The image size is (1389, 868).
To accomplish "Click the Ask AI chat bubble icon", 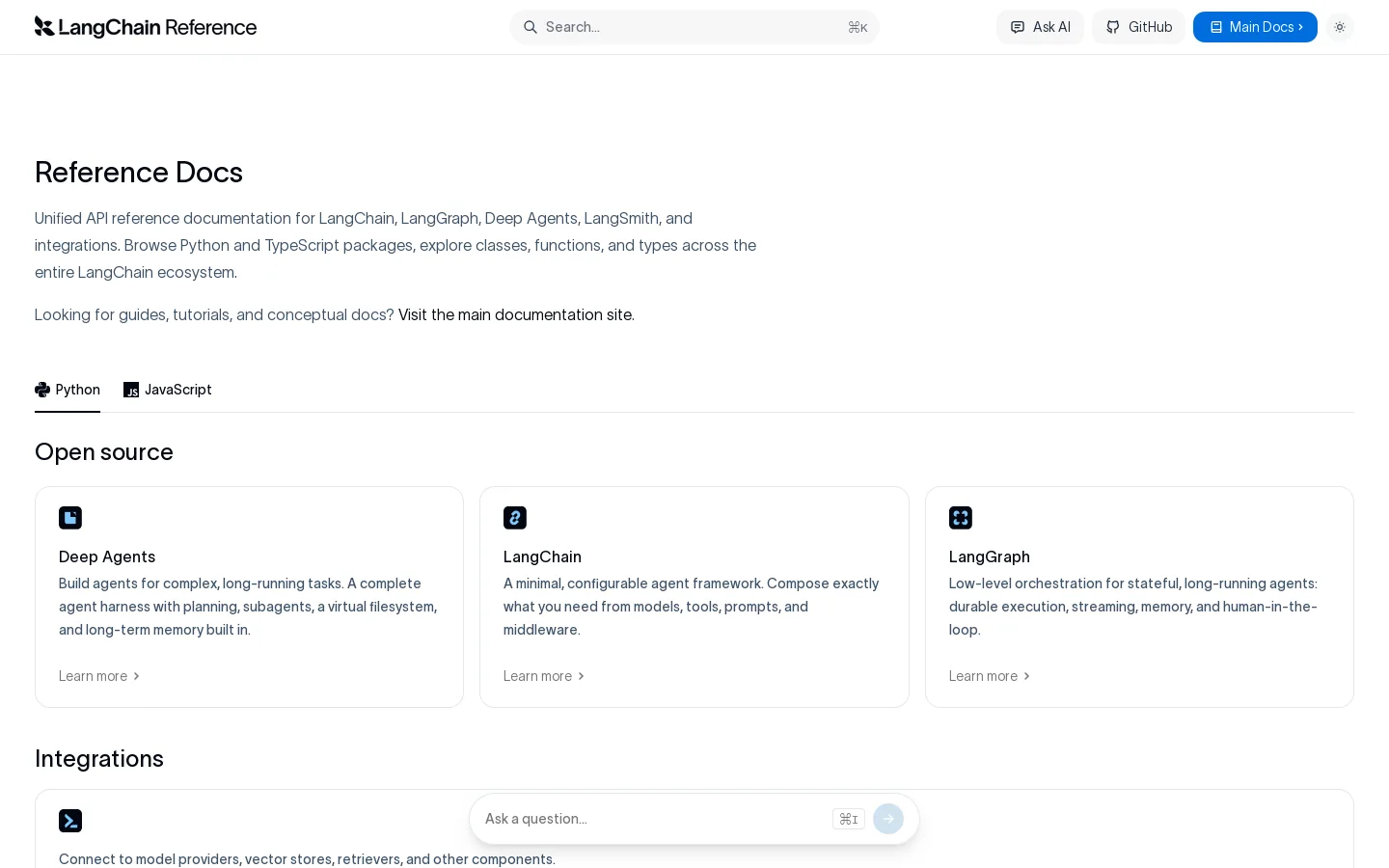I will coord(1018,27).
